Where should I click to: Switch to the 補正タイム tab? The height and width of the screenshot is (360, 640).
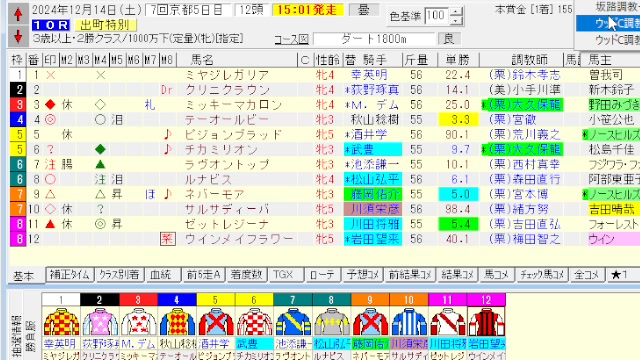70,275
